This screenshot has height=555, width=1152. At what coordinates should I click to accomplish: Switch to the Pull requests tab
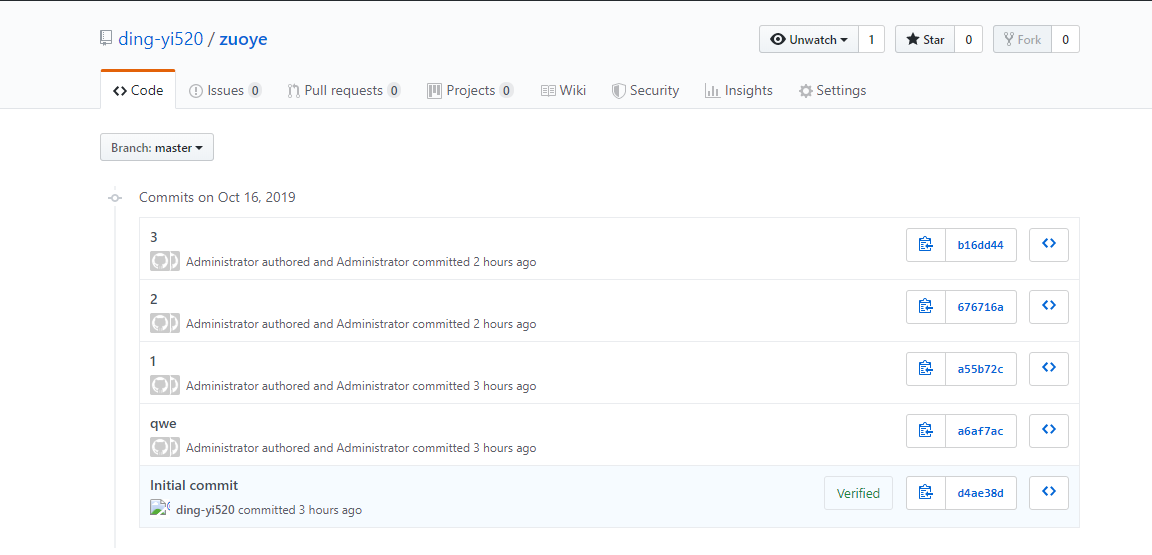click(x=343, y=91)
